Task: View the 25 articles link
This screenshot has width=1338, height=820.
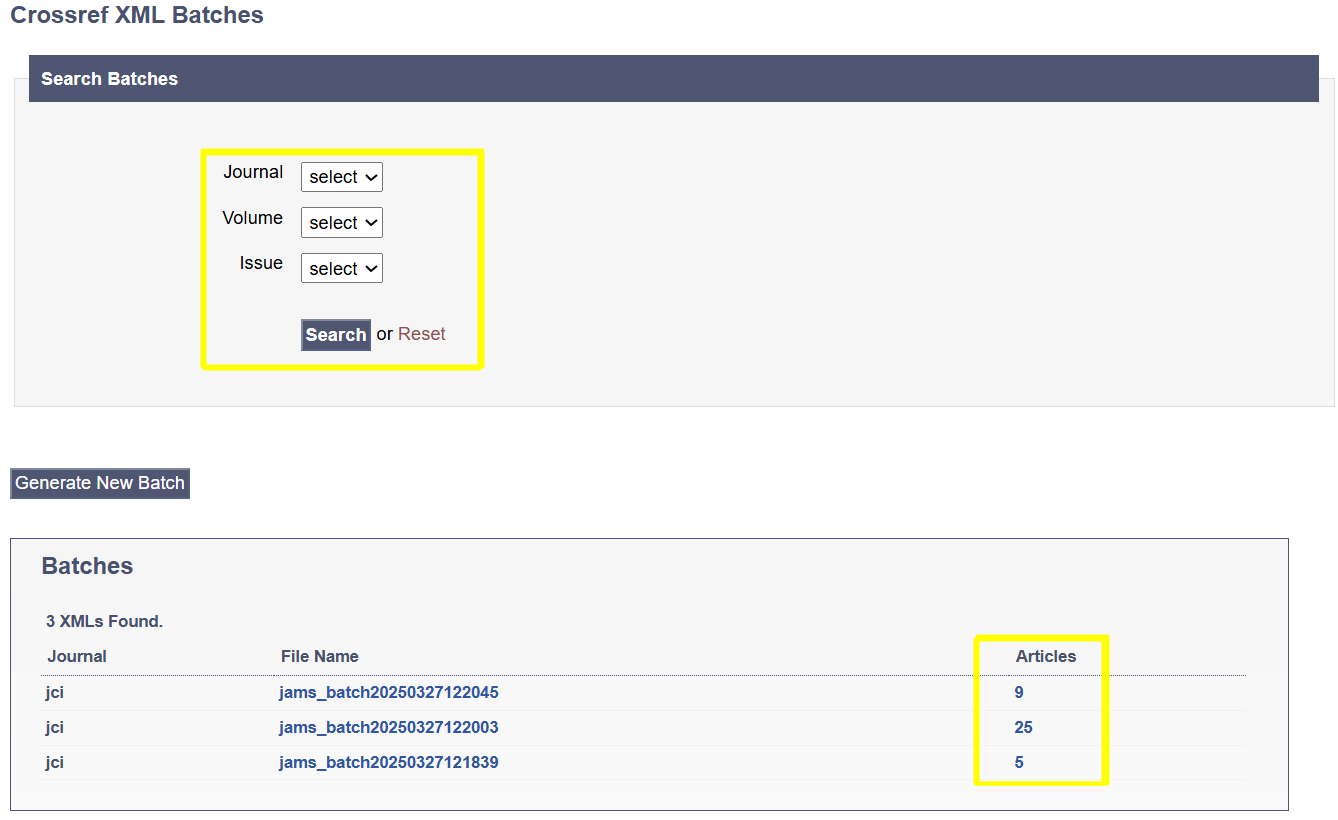Action: point(1023,727)
